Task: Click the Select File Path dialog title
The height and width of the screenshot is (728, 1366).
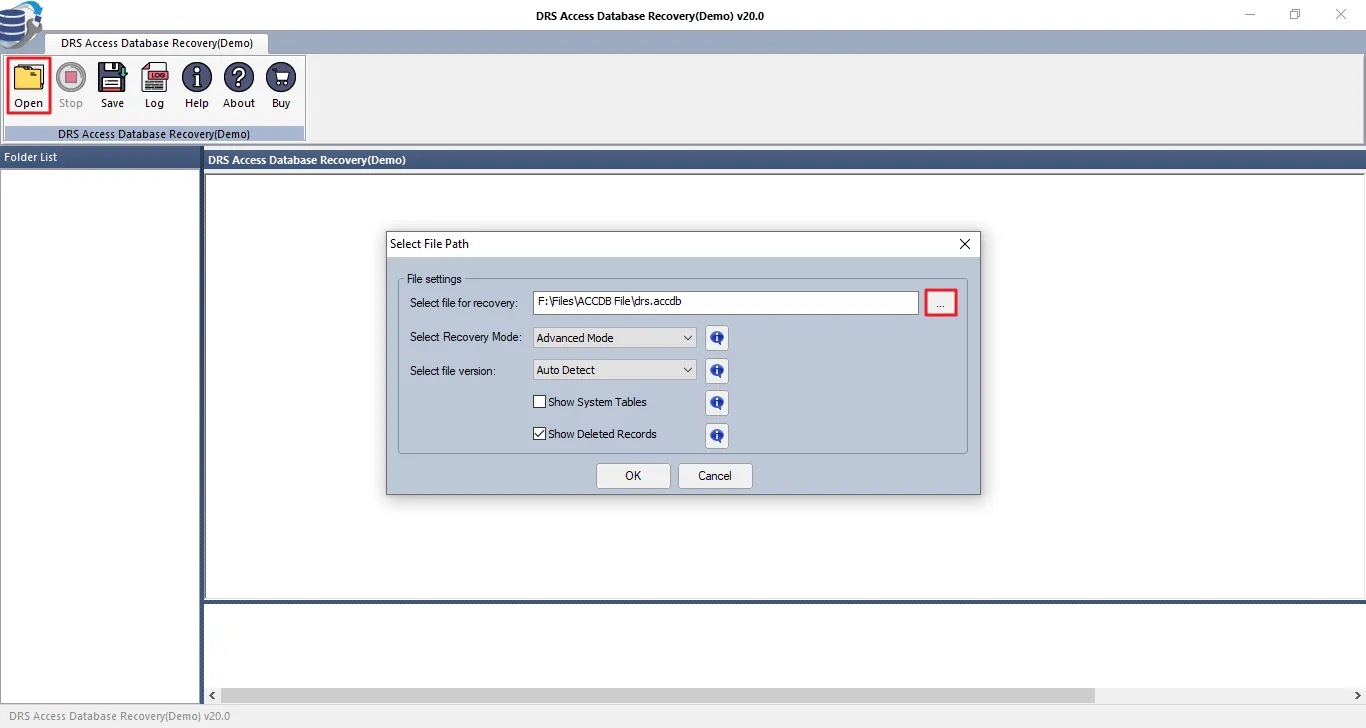Action: point(429,244)
